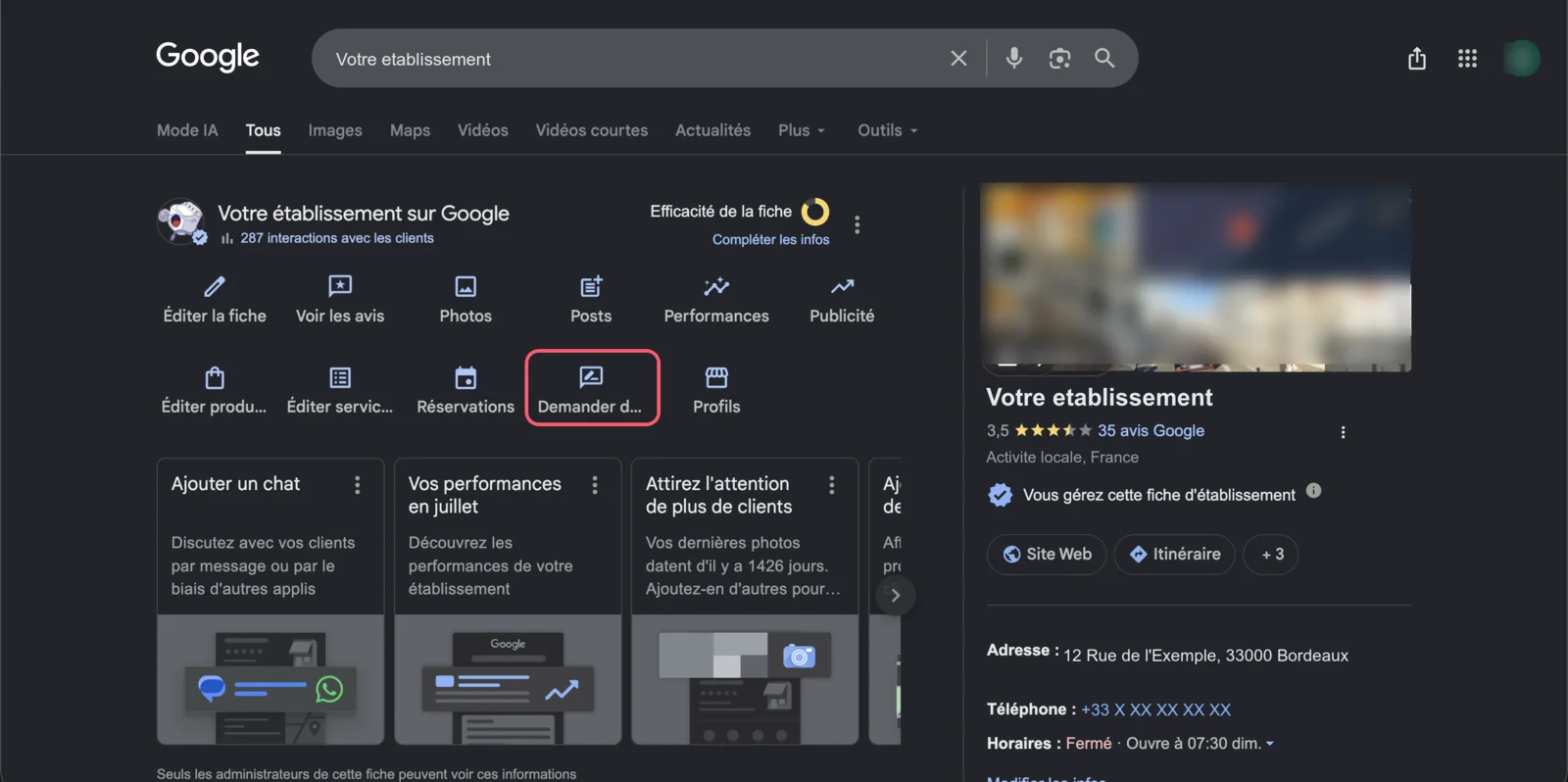The image size is (1568, 782).
Task: Go to Google home via logo
Action: (208, 57)
